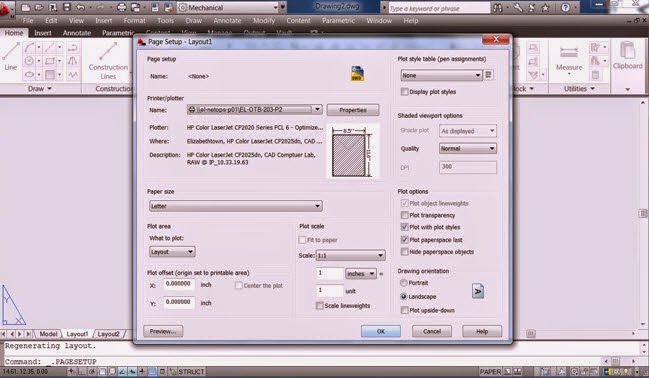The width and height of the screenshot is (649, 378).
Task: Select the Construction Lines tool
Action: [x=108, y=61]
